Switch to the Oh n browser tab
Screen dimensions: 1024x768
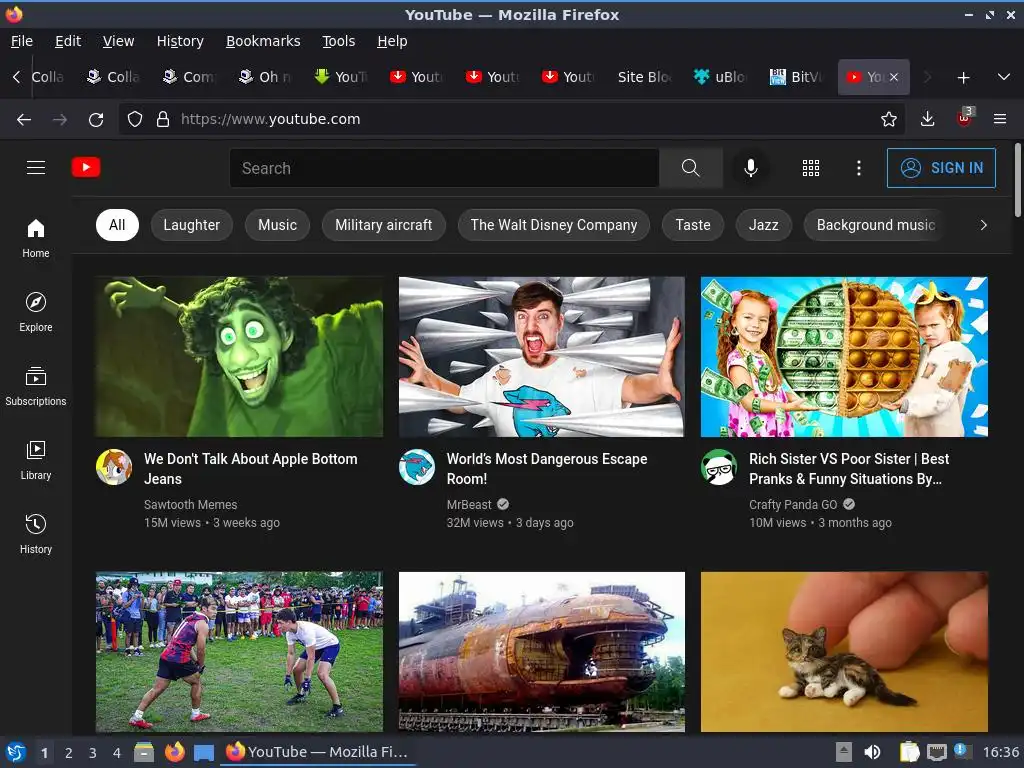(265, 77)
